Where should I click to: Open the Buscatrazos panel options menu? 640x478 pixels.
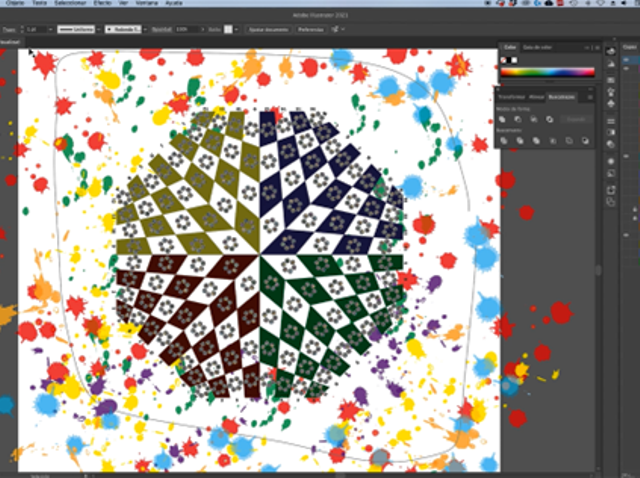[590, 97]
